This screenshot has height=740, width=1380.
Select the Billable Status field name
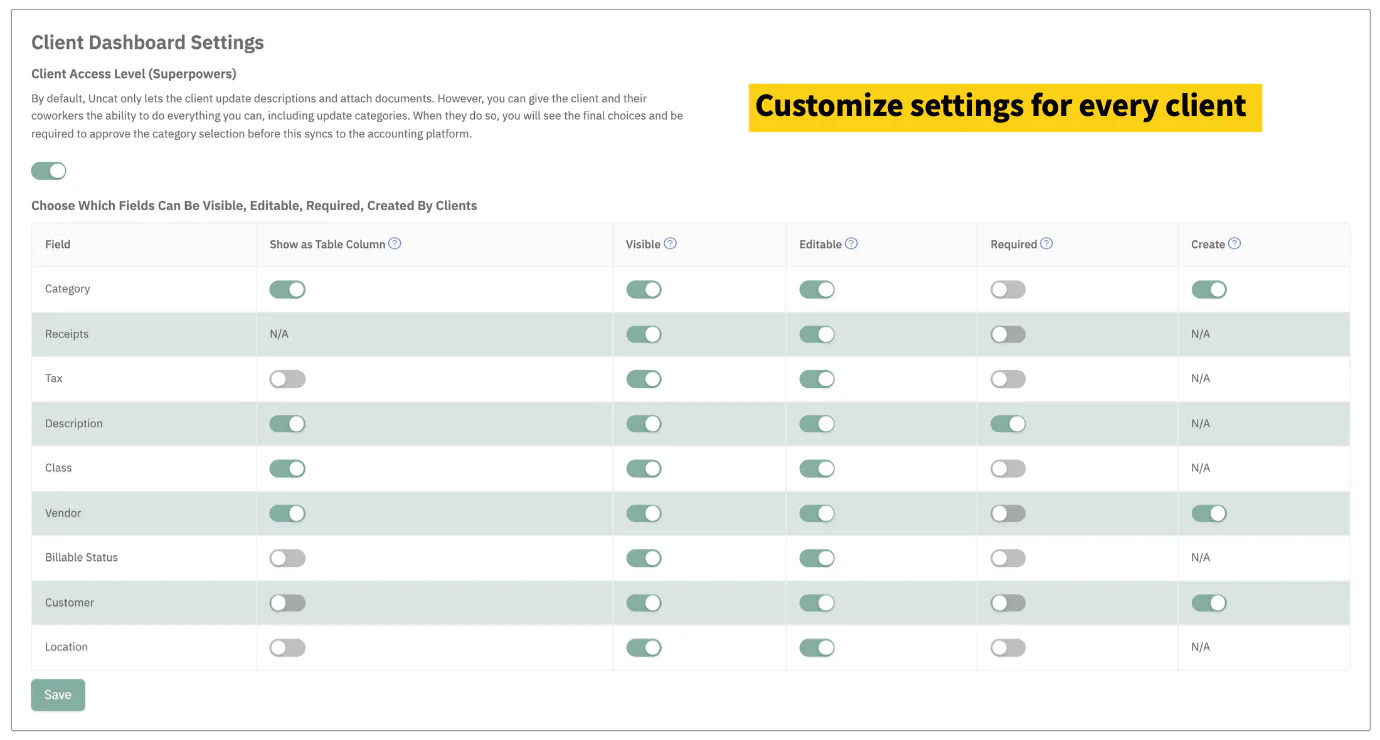coord(81,557)
